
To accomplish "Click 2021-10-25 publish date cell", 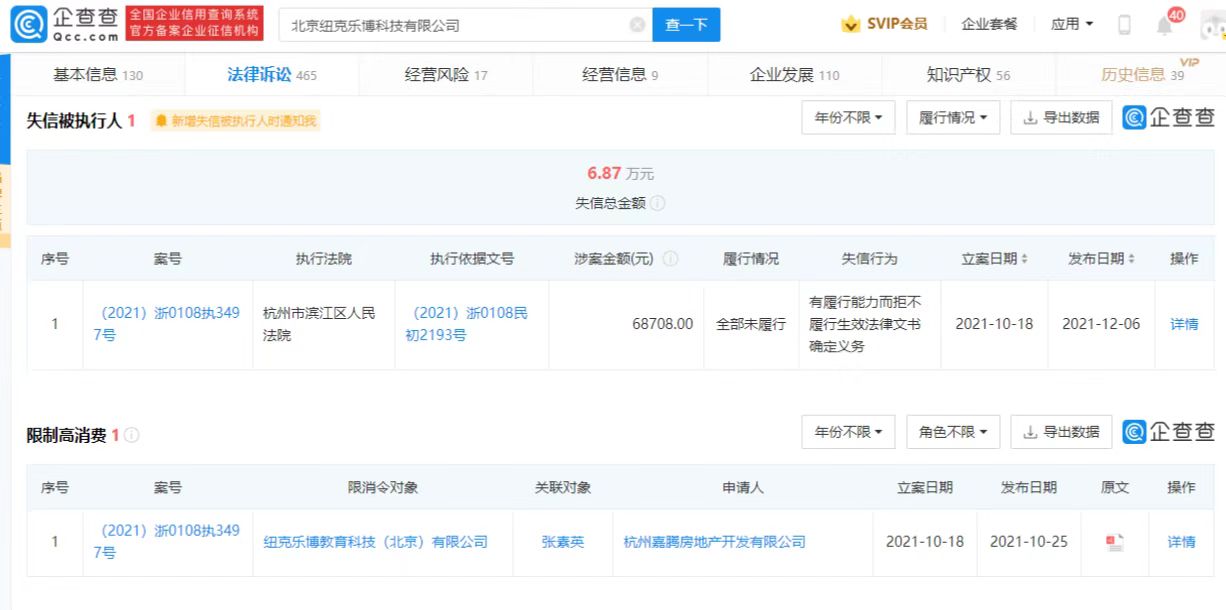I will pyautogui.click(x=1029, y=542).
